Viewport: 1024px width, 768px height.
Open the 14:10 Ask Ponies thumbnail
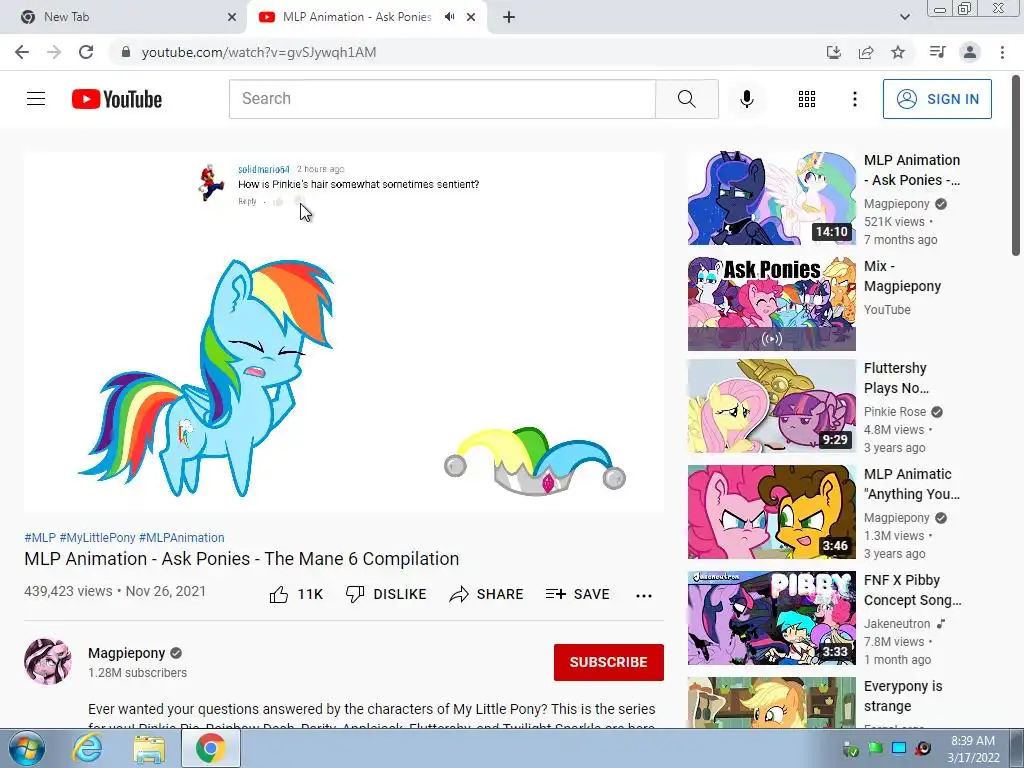pos(771,198)
